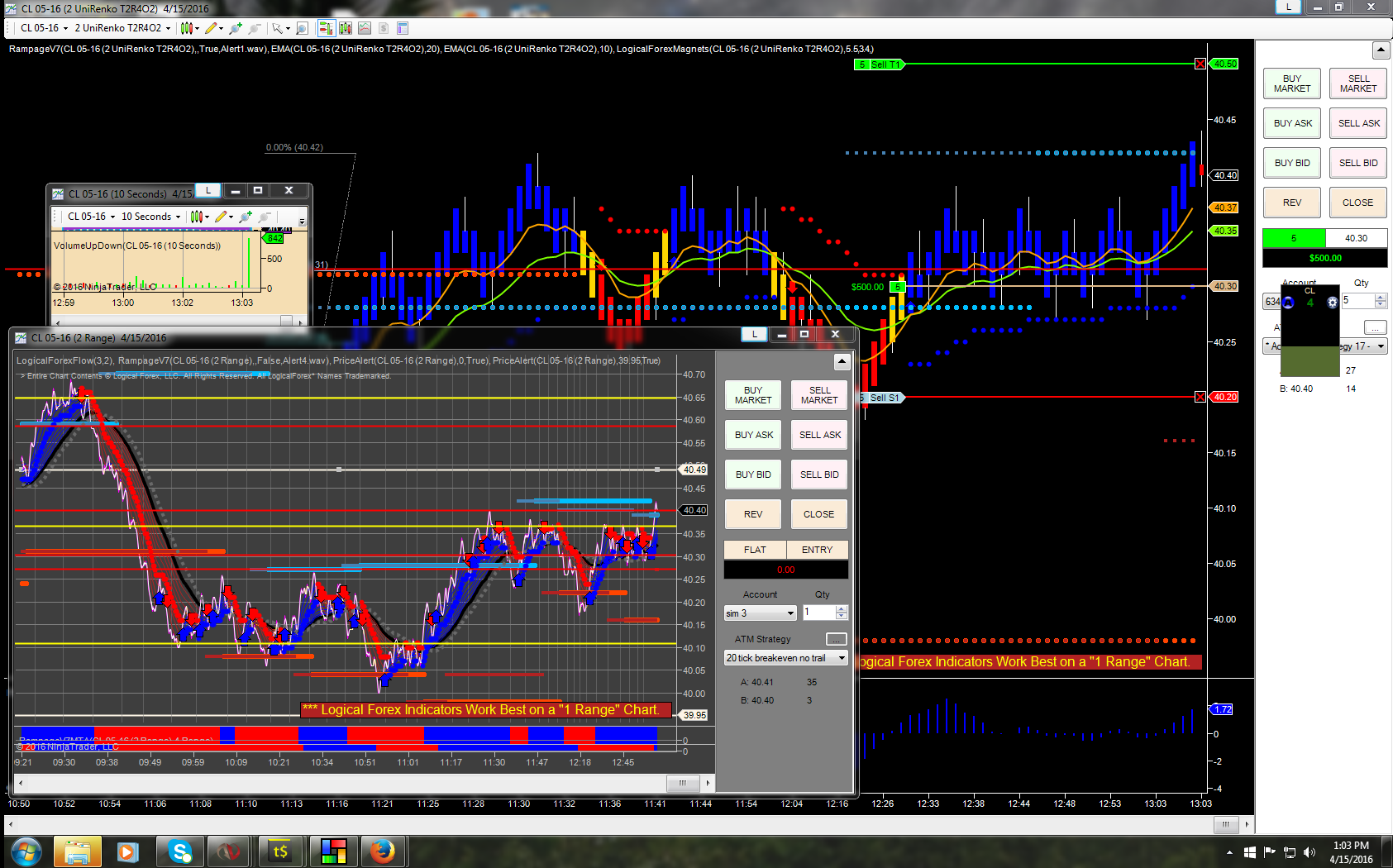Open the 2 UniRenko T2R4O2 interval dropdown
Viewport: 1393px width, 868px height.
[122, 28]
